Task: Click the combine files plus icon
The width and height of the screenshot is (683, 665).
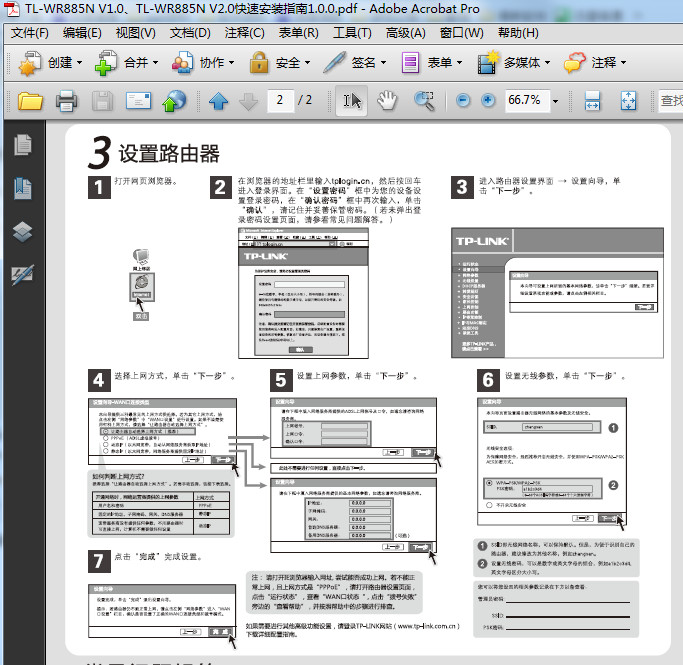Action: click(106, 63)
